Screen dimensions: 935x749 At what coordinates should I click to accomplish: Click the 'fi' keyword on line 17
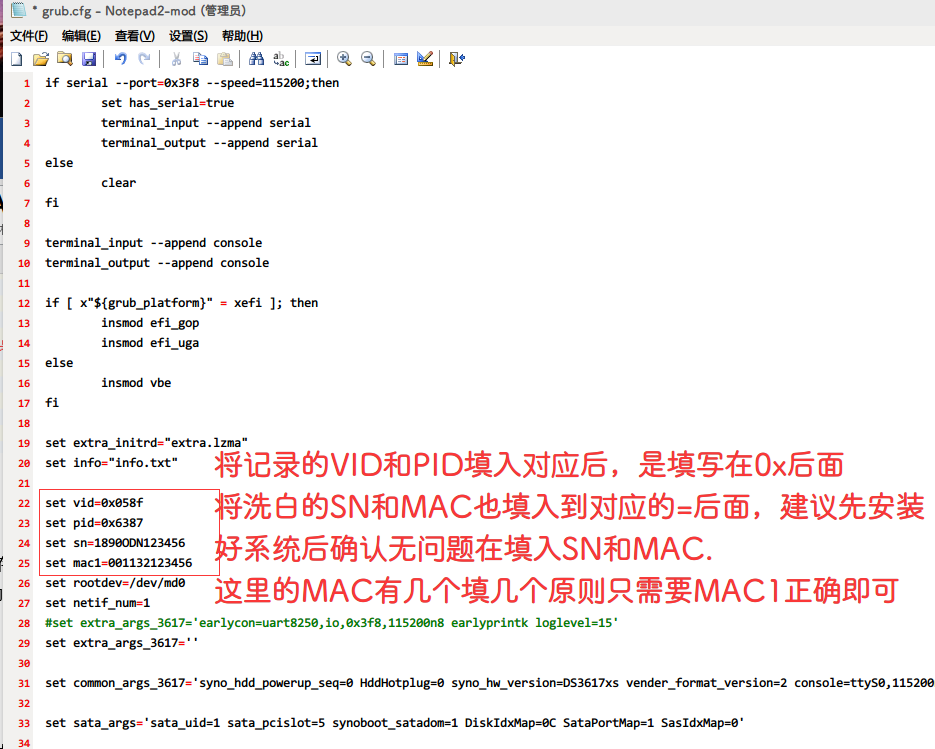[52, 403]
